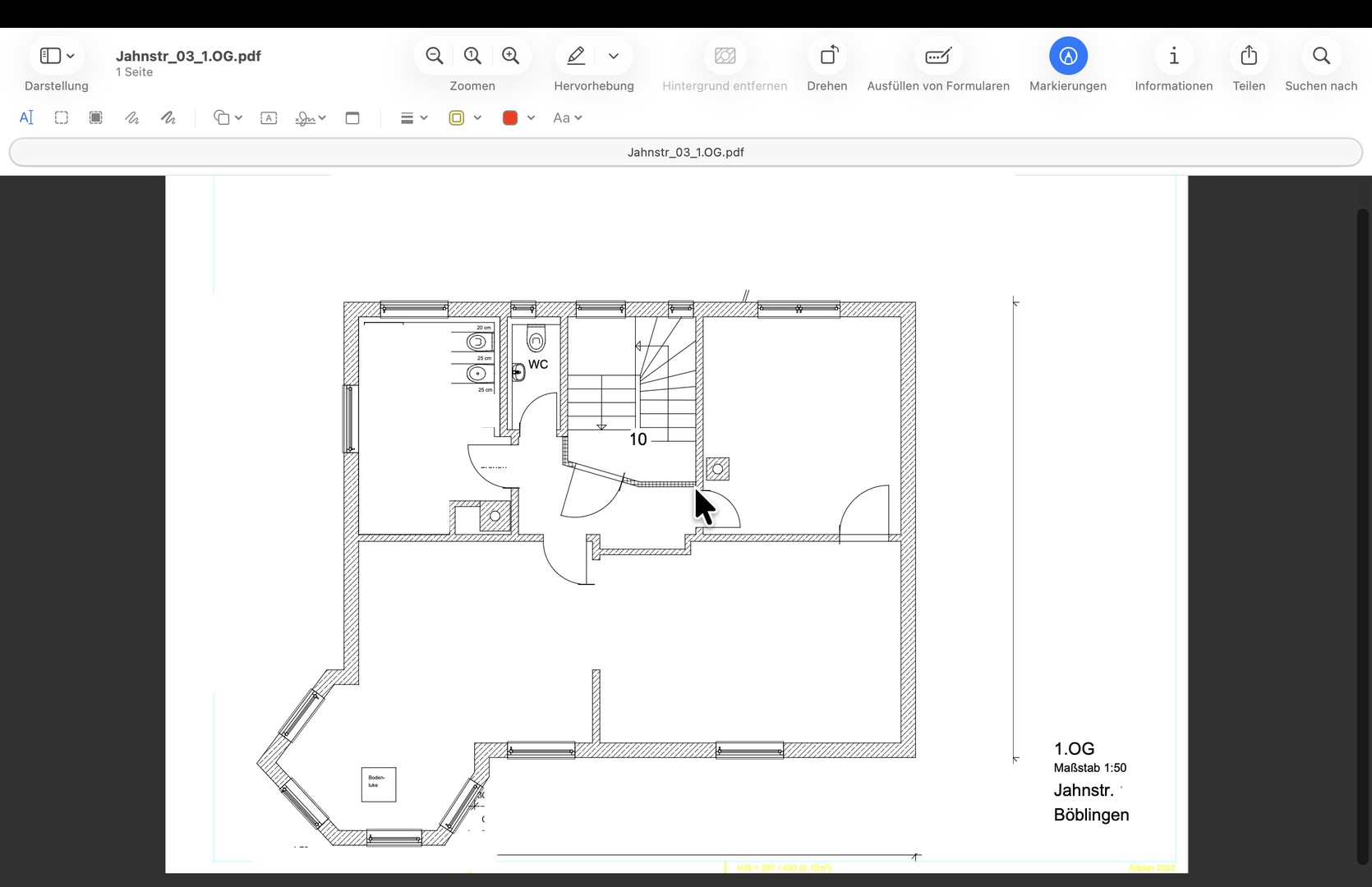The width and height of the screenshot is (1372, 887).
Task: Click the 1.OG title text
Action: 1075,748
